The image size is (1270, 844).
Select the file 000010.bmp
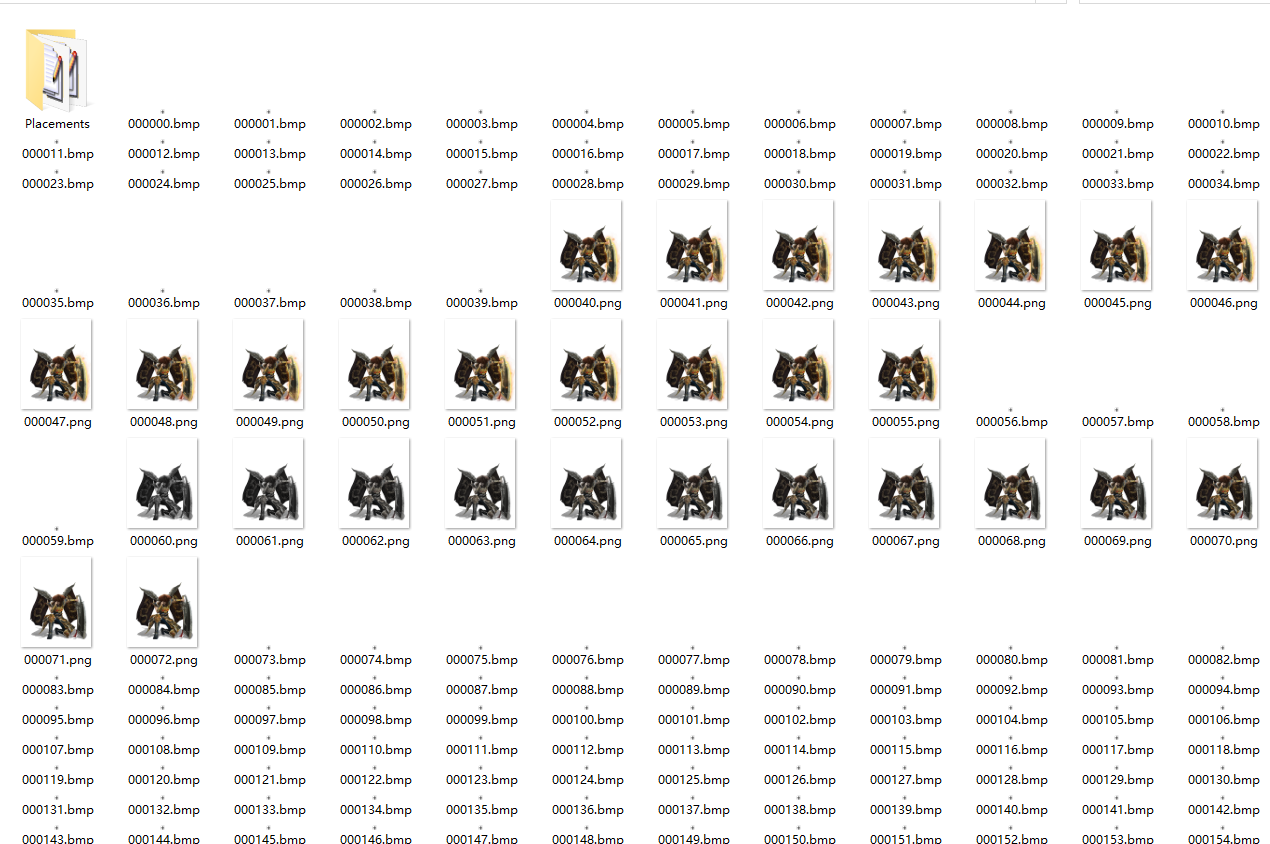[x=1223, y=123]
